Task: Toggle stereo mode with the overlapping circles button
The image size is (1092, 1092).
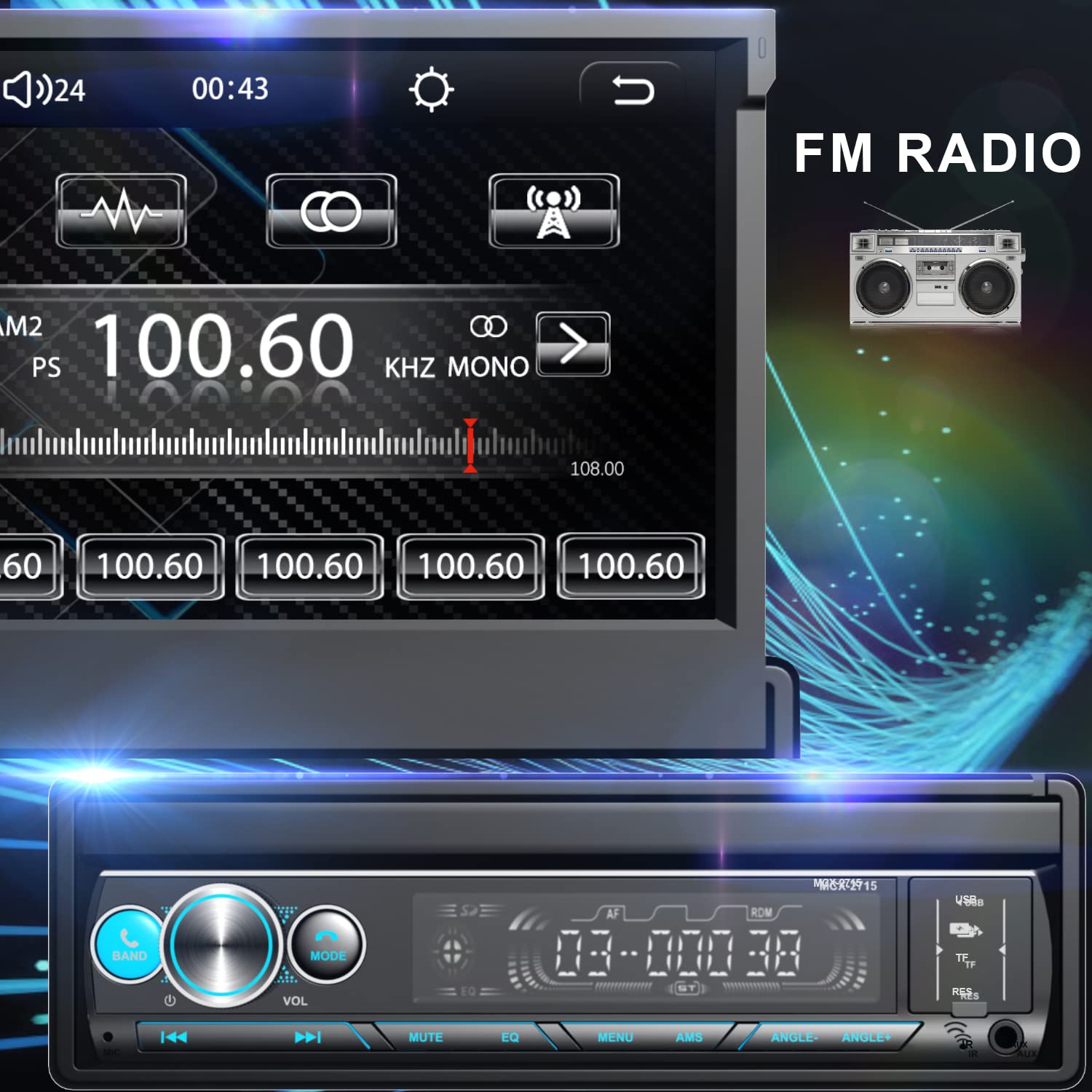Action: 331,211
